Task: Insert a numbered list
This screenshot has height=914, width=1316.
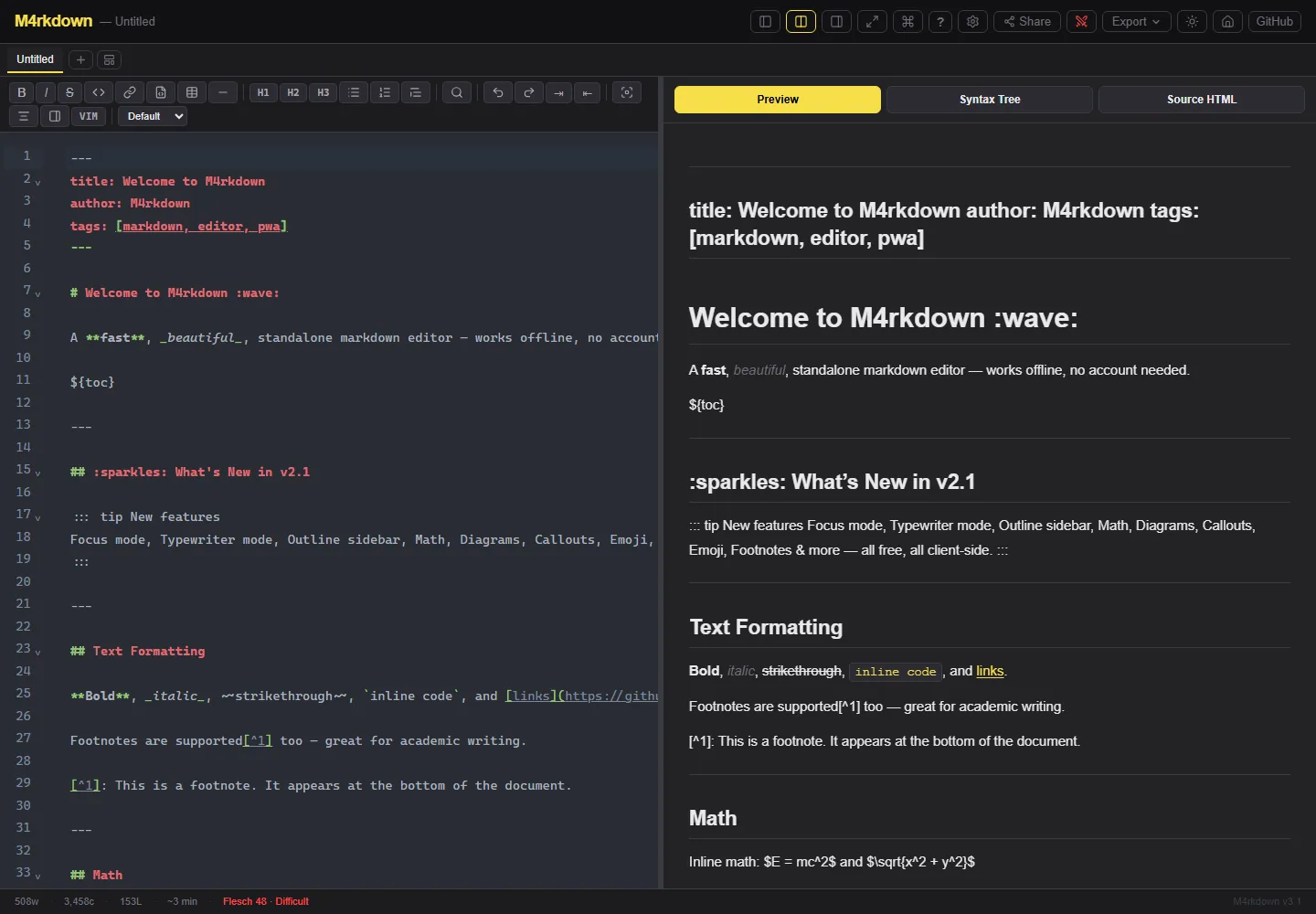Action: (x=385, y=92)
